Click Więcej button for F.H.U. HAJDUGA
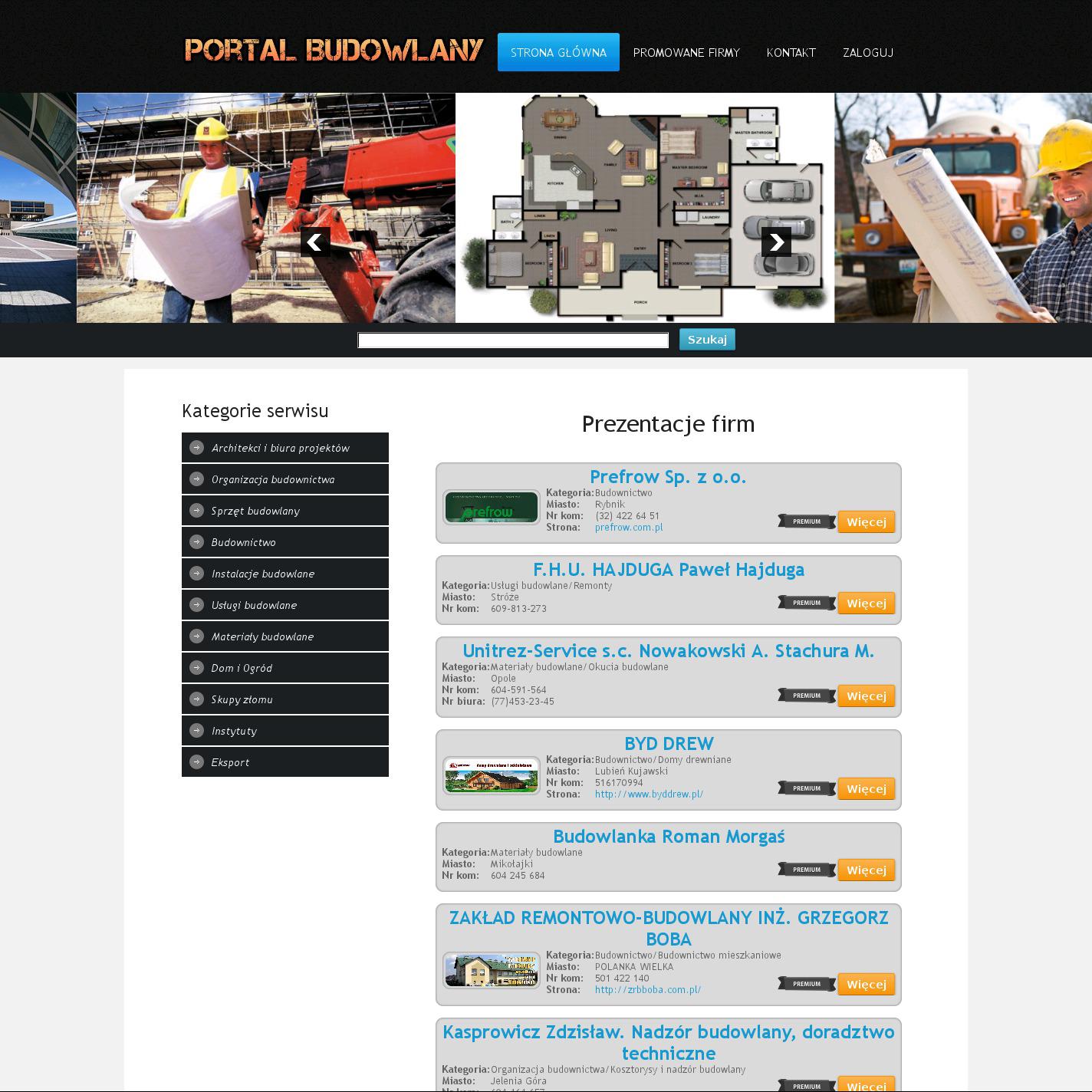This screenshot has width=1092, height=1092. point(866,604)
